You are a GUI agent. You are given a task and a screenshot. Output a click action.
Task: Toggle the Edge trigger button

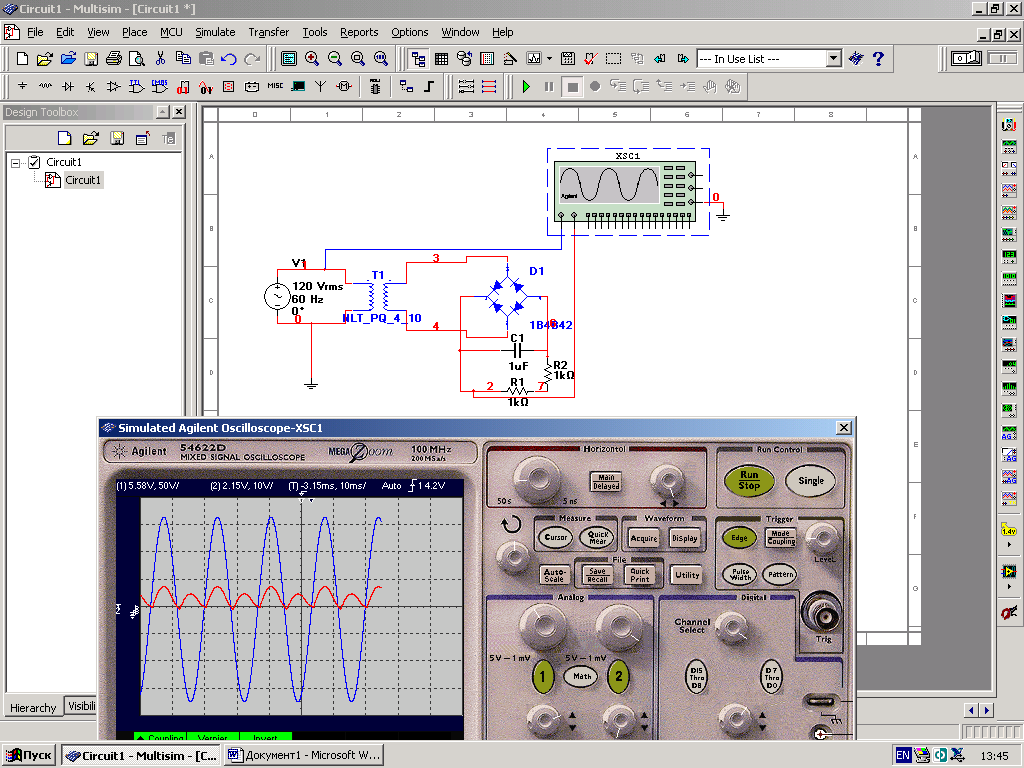[739, 538]
